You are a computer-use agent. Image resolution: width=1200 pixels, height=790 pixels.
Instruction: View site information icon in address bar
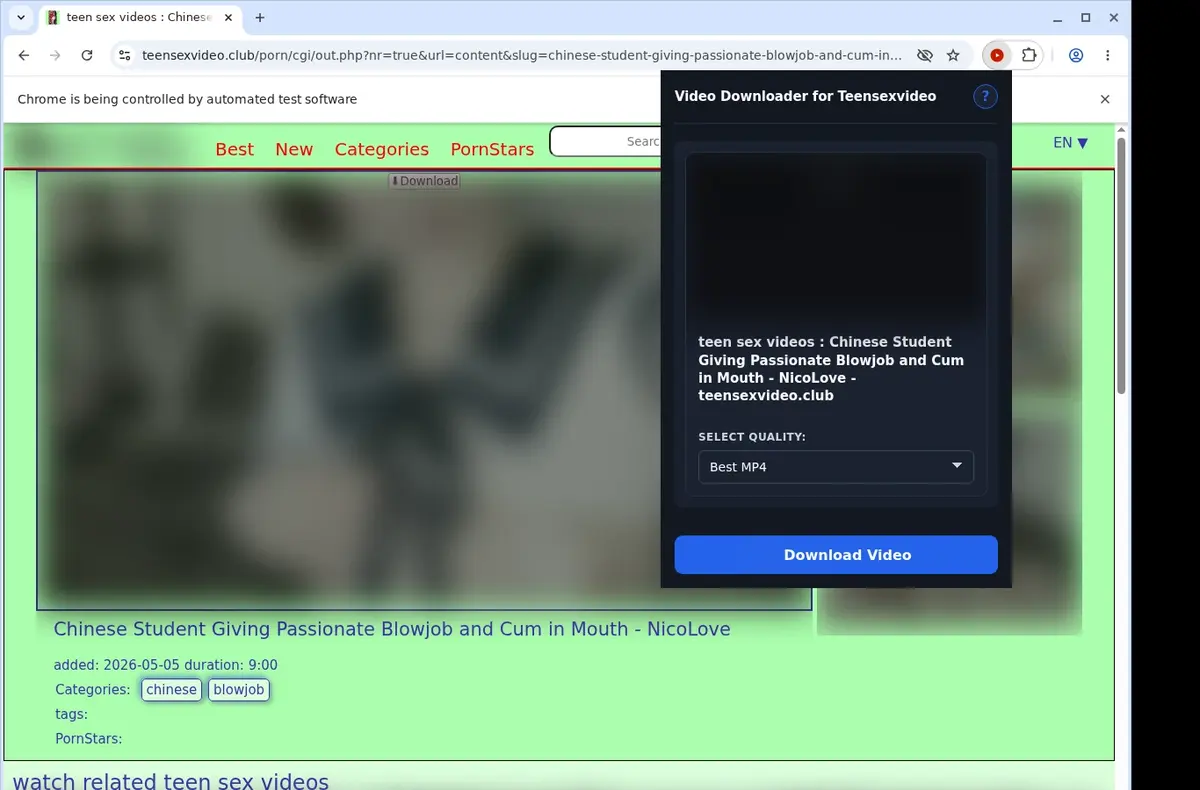click(x=124, y=56)
